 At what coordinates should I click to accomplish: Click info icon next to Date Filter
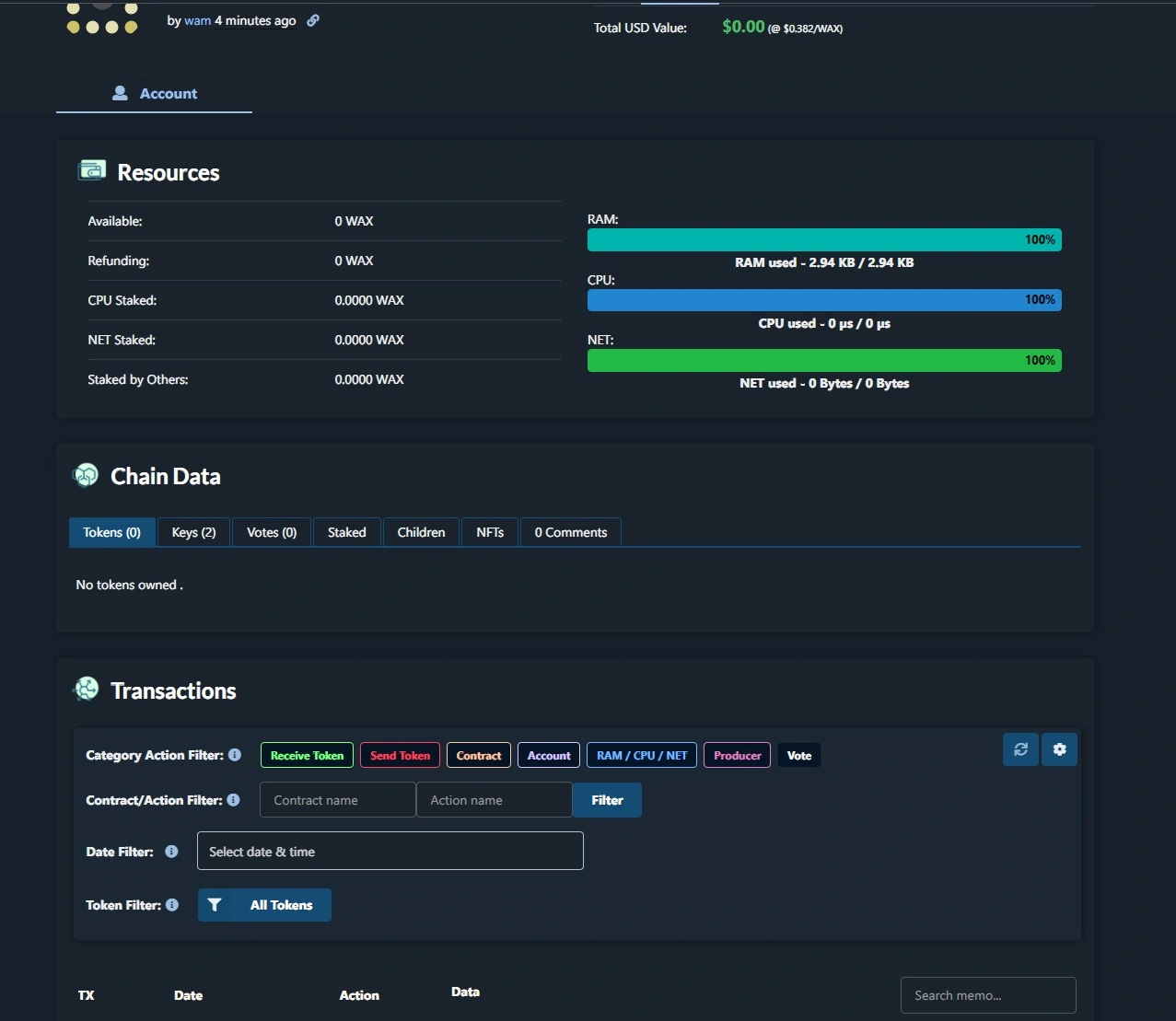pyautogui.click(x=171, y=852)
